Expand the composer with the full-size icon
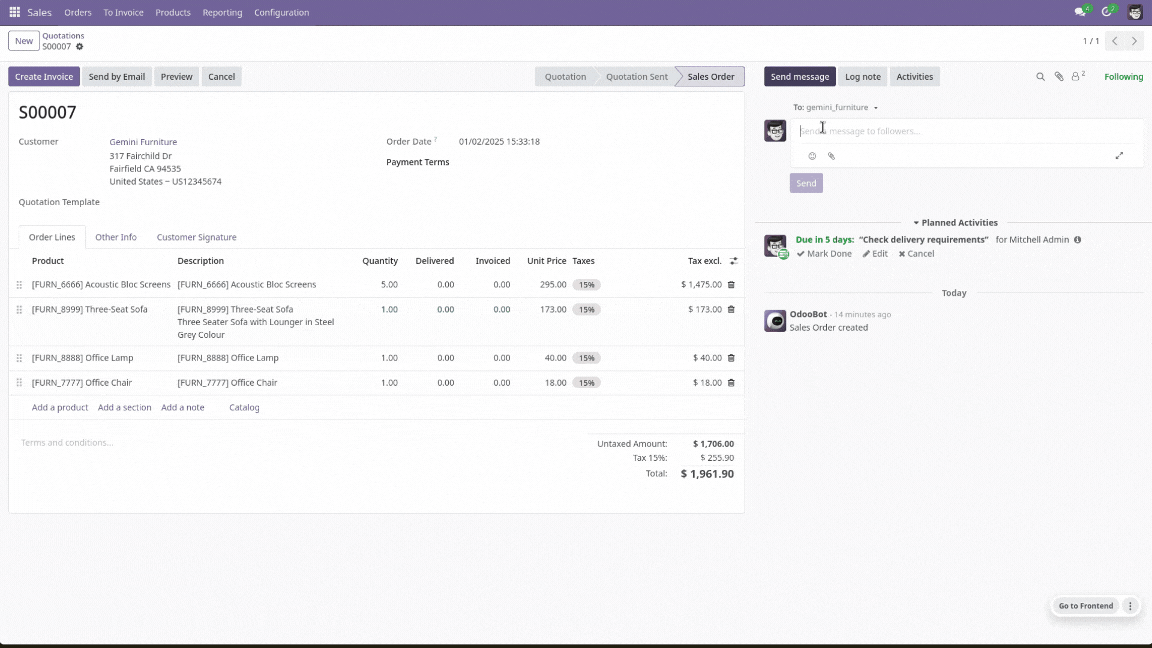This screenshot has height=648, width=1152. click(x=1119, y=156)
